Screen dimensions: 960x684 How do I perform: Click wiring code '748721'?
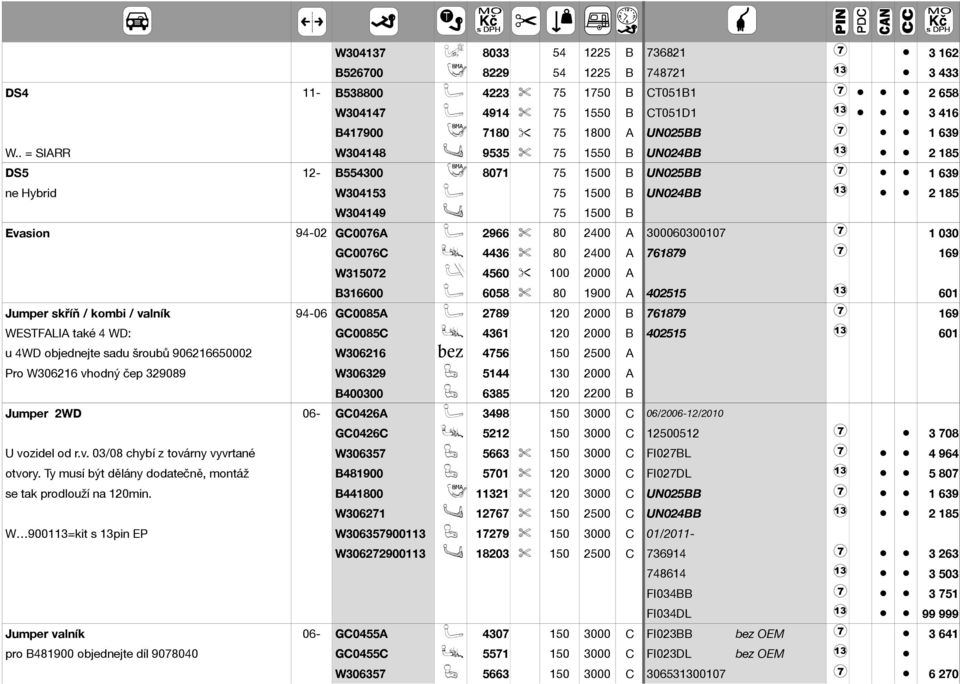pyautogui.click(x=666, y=73)
